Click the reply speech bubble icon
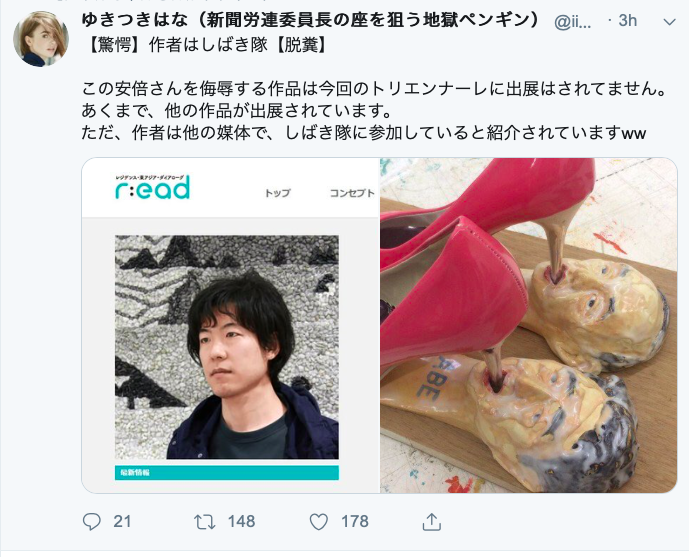Screen dimensions: 689x557 (91, 521)
